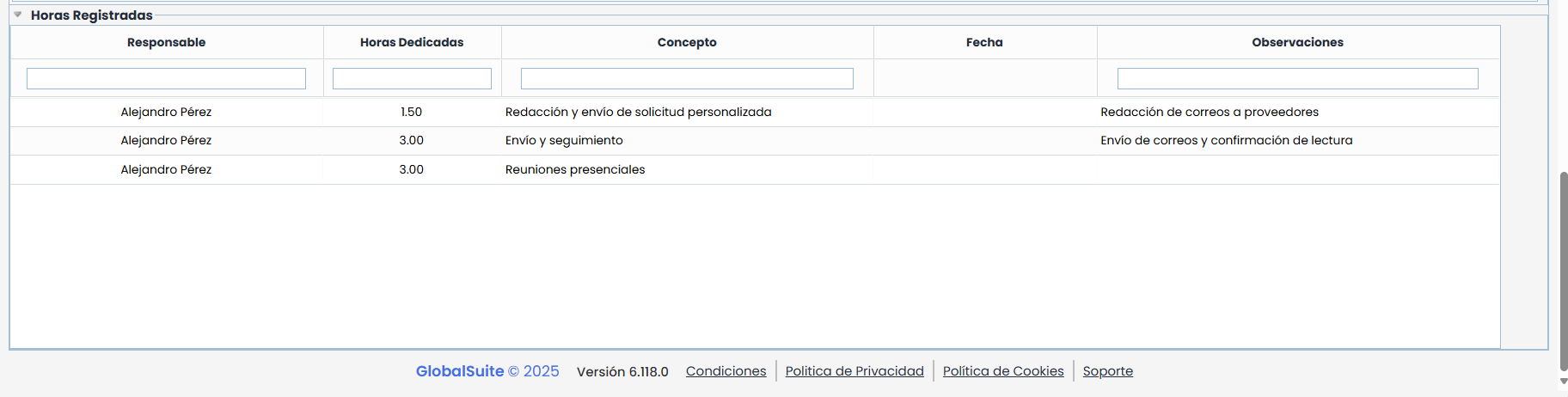Click the Observaciones column header
Viewport: 1568px width, 397px height.
click(x=1297, y=42)
